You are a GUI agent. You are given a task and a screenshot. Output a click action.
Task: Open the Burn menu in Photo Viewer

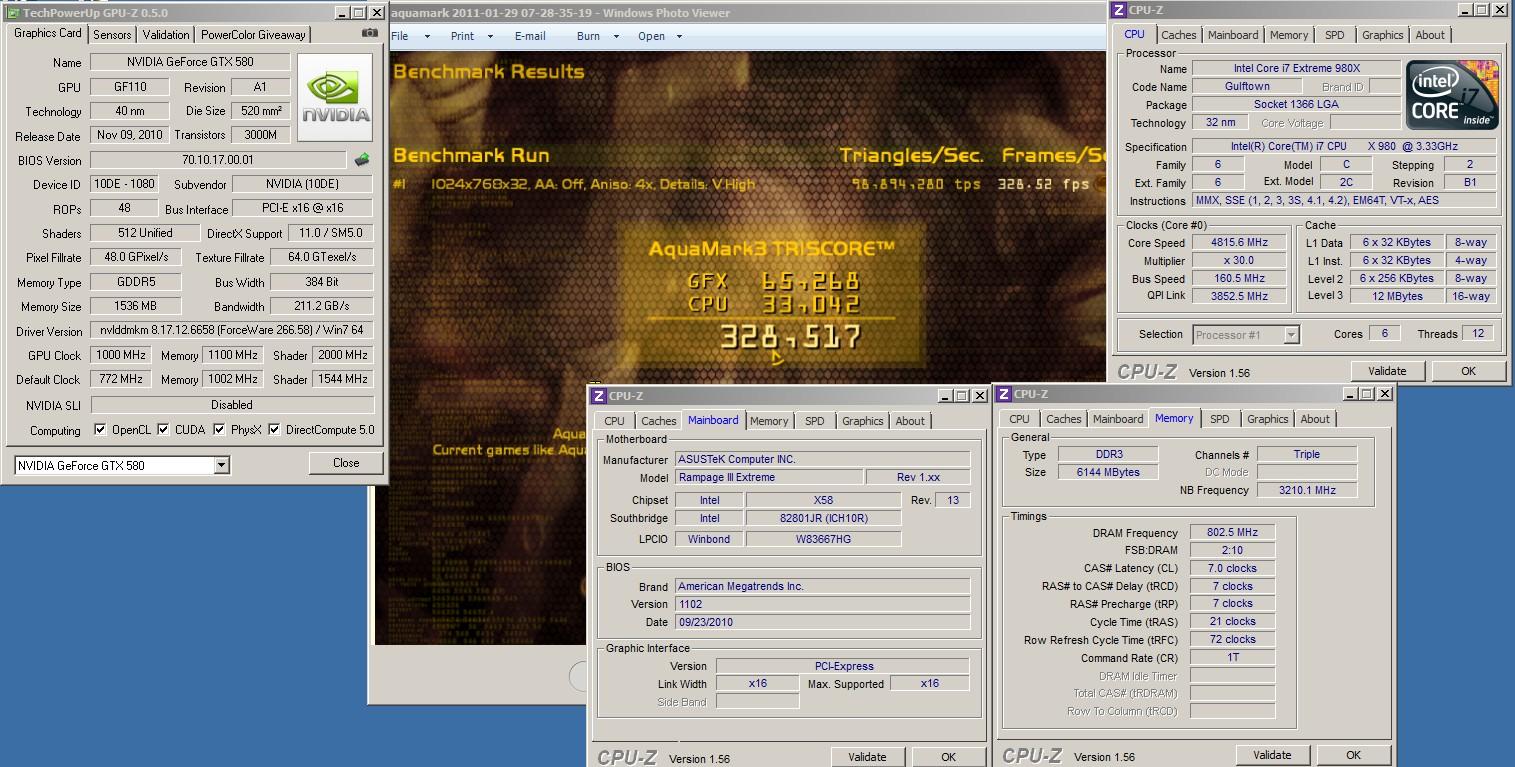[x=596, y=36]
